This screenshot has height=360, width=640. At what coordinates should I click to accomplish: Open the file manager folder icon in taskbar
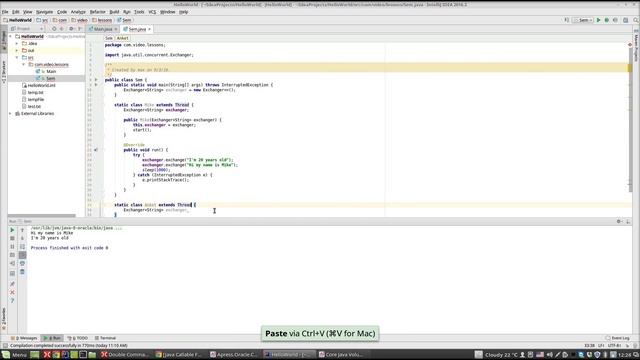[92, 355]
